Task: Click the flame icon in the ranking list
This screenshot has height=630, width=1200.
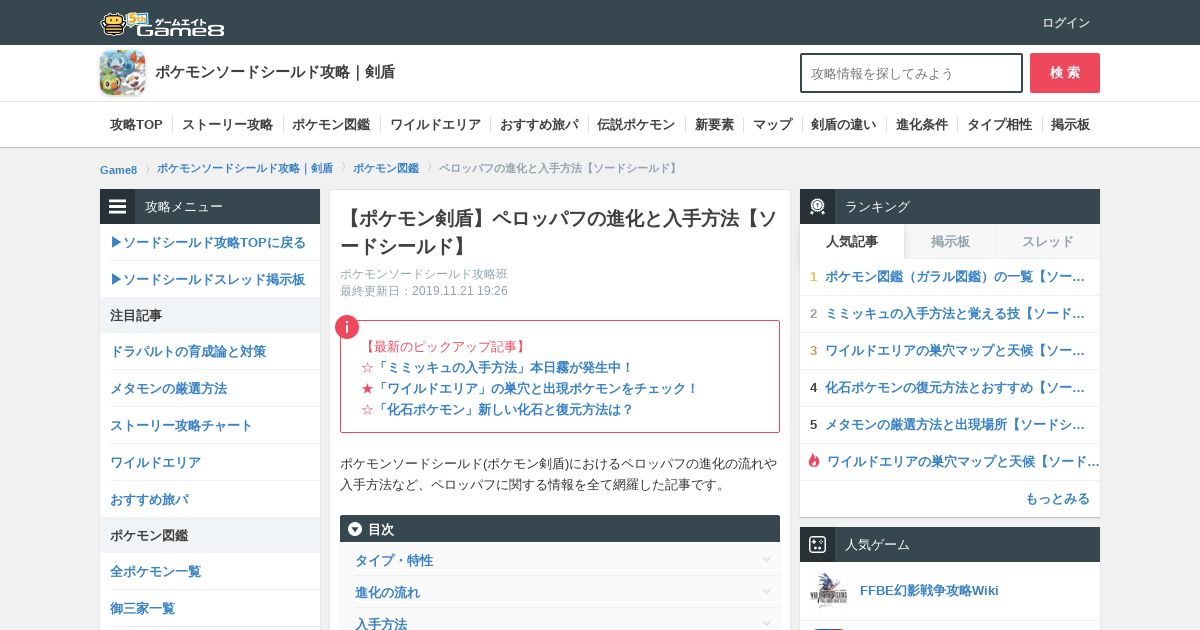Action: pyautogui.click(x=814, y=461)
